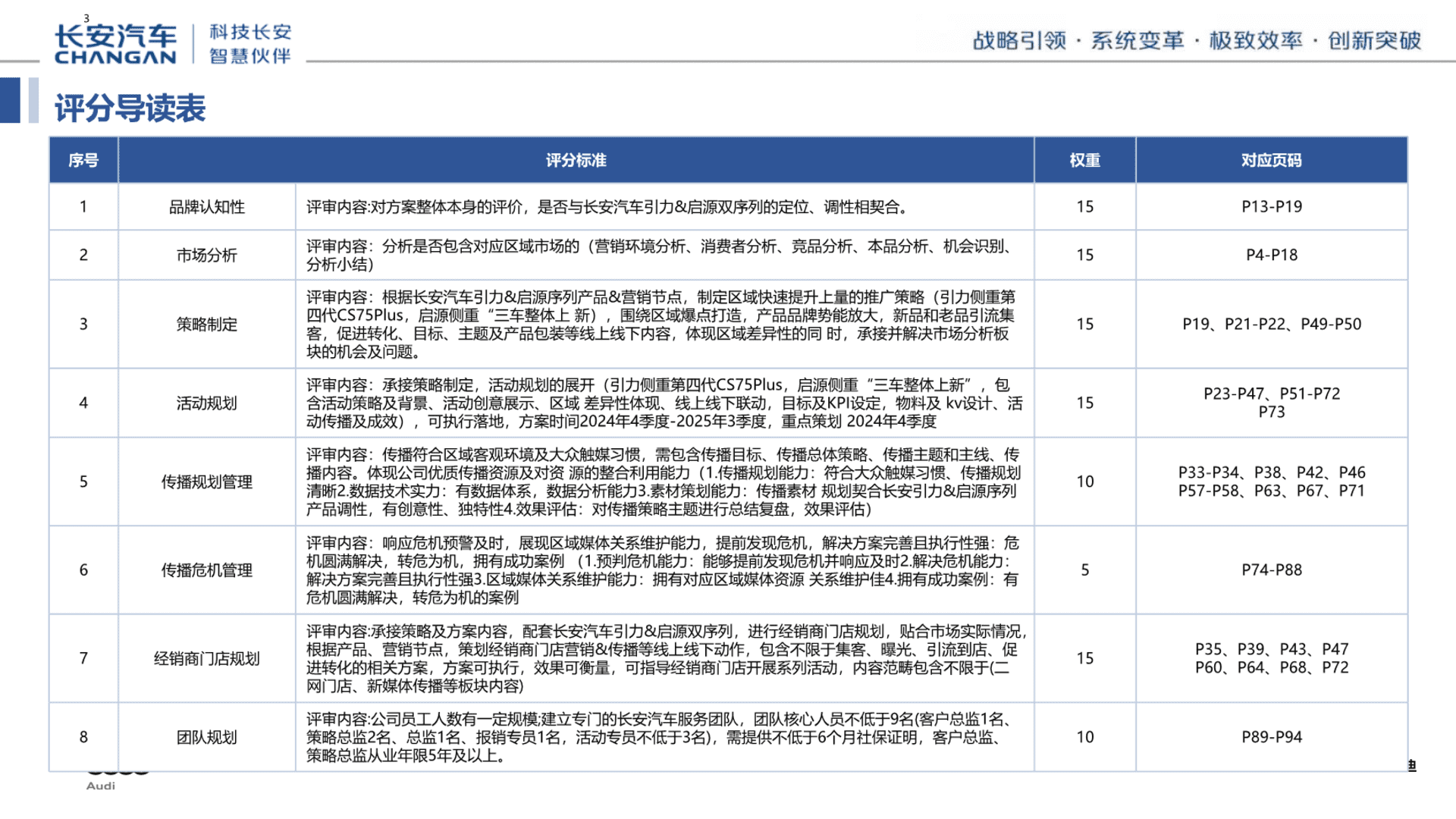
Task: Click serial number 8 cell
Action: coord(83,737)
